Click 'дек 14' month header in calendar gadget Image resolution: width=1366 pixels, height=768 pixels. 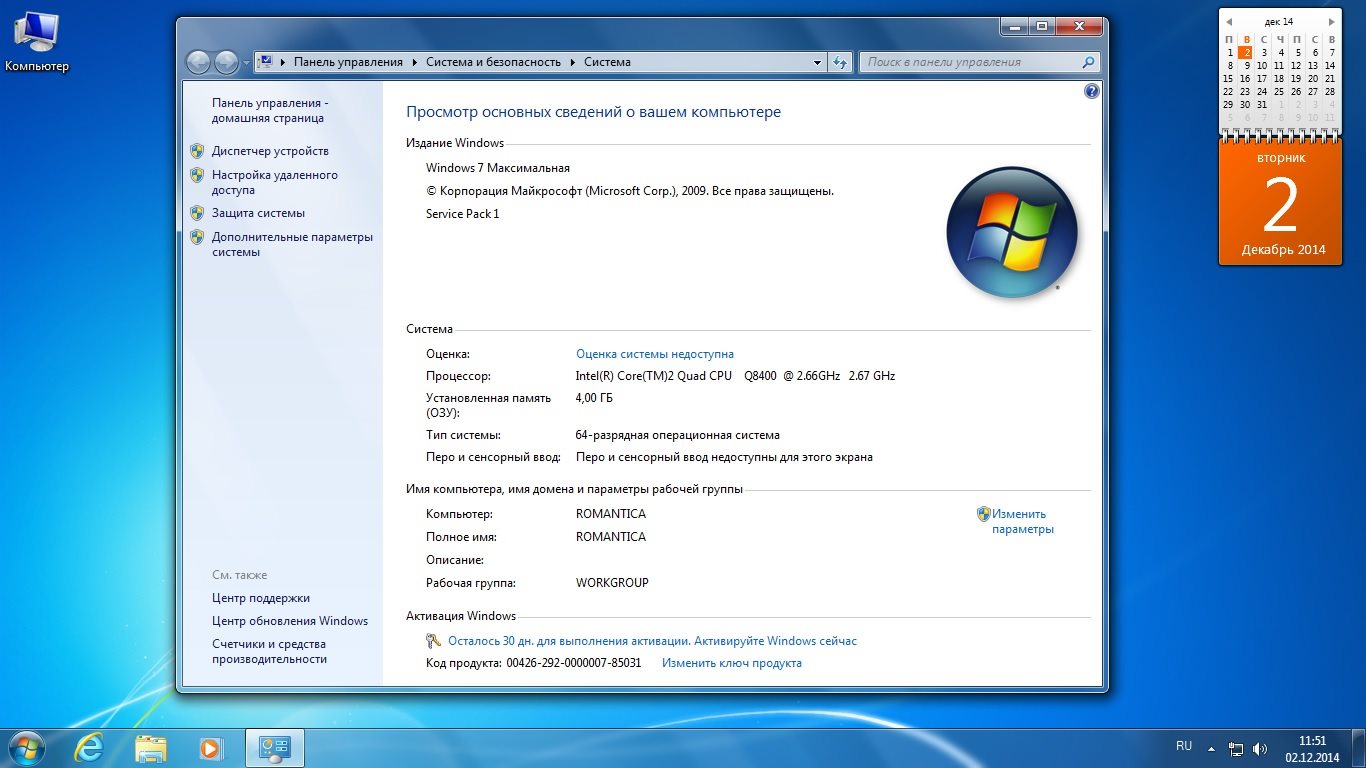[1279, 21]
